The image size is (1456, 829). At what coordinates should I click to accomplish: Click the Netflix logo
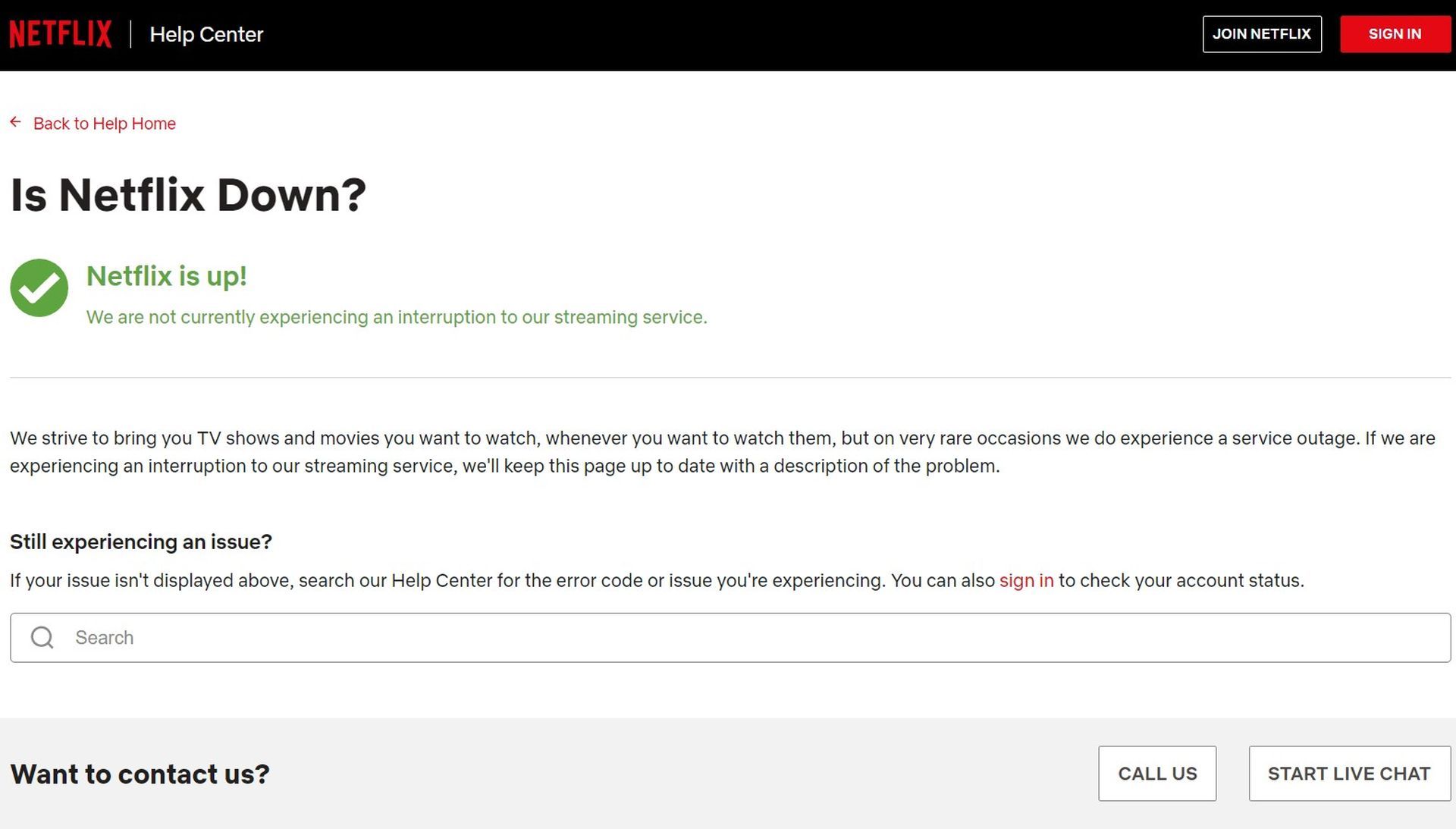click(x=61, y=34)
